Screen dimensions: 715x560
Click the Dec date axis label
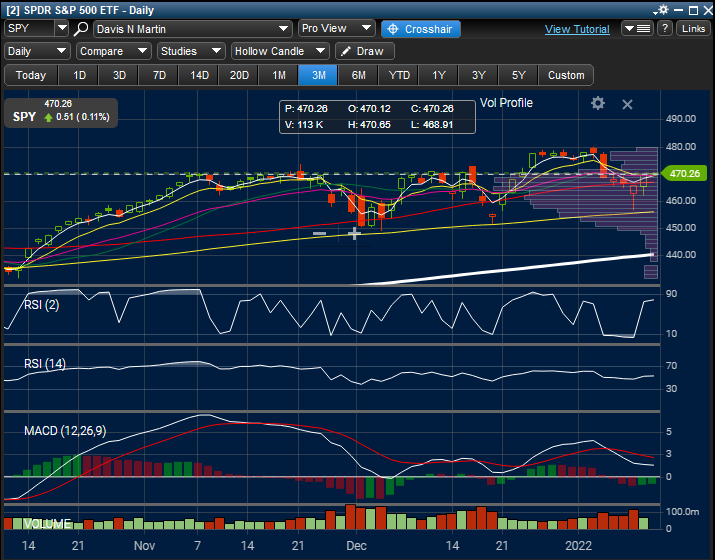tap(356, 545)
